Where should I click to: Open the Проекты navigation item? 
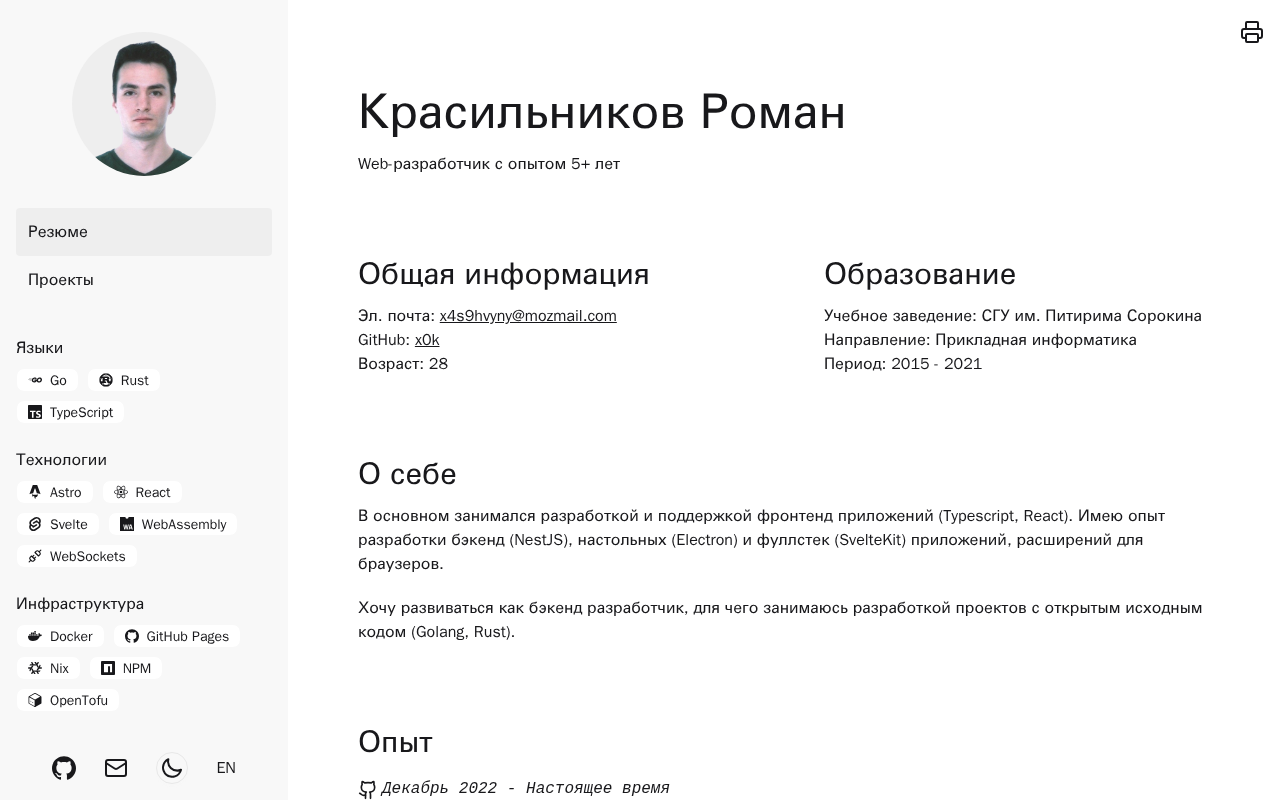point(144,280)
